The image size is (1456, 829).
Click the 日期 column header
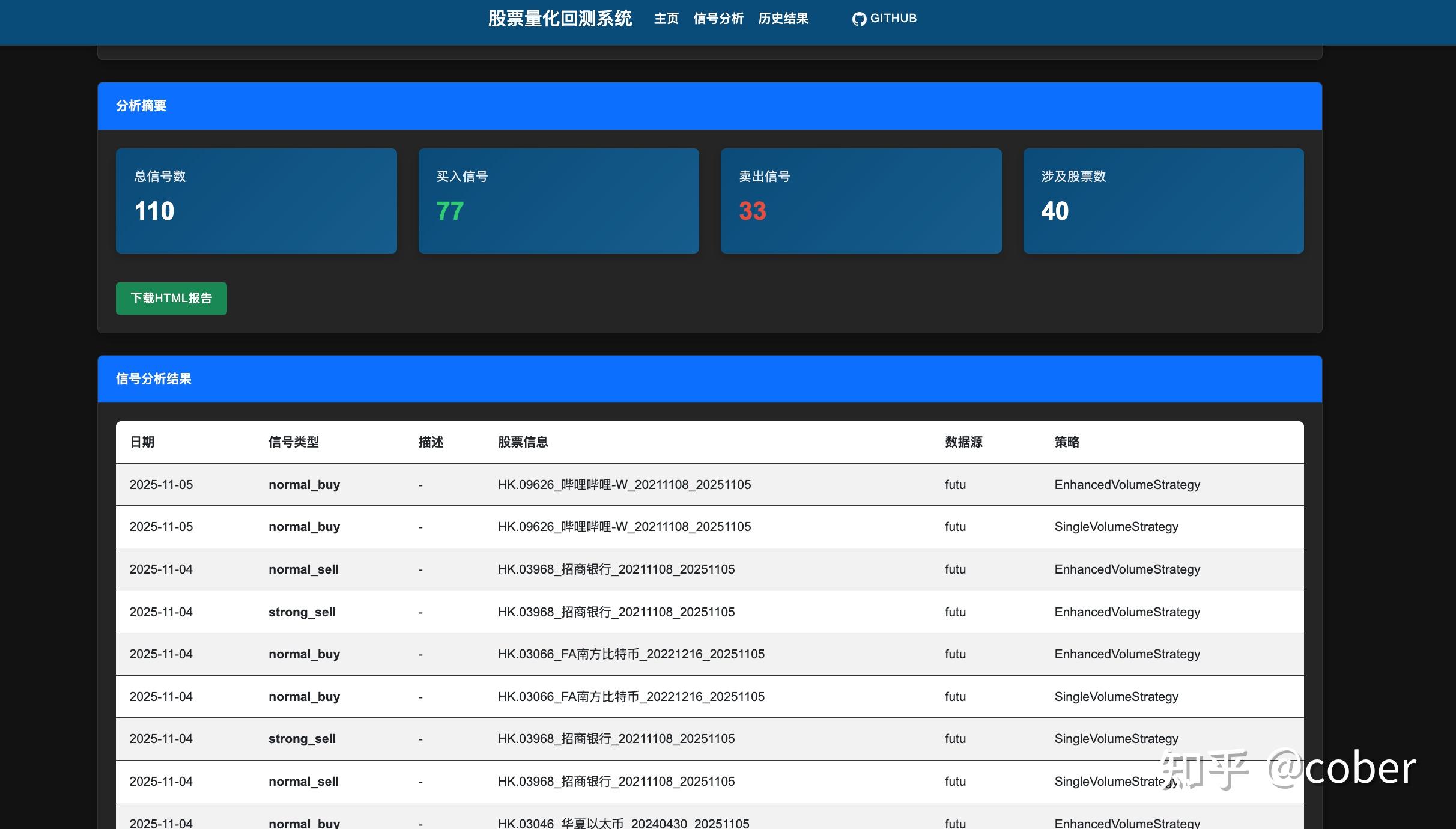click(x=142, y=442)
